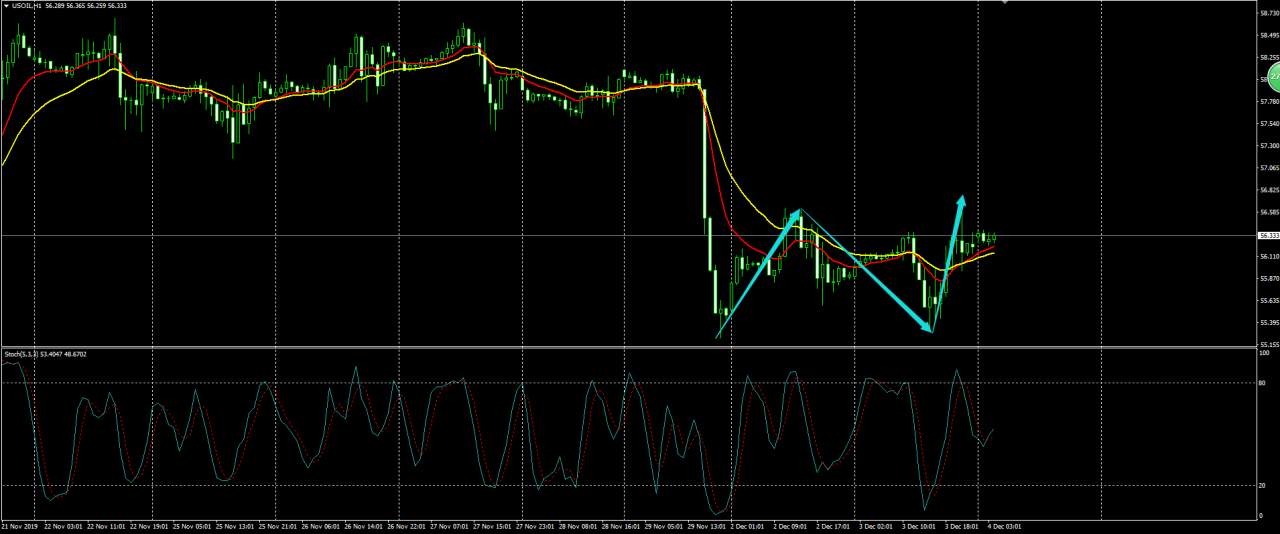This screenshot has height=534, width=1280.
Task: Click the stochastic scale 100 label
Action: [x=1264, y=353]
